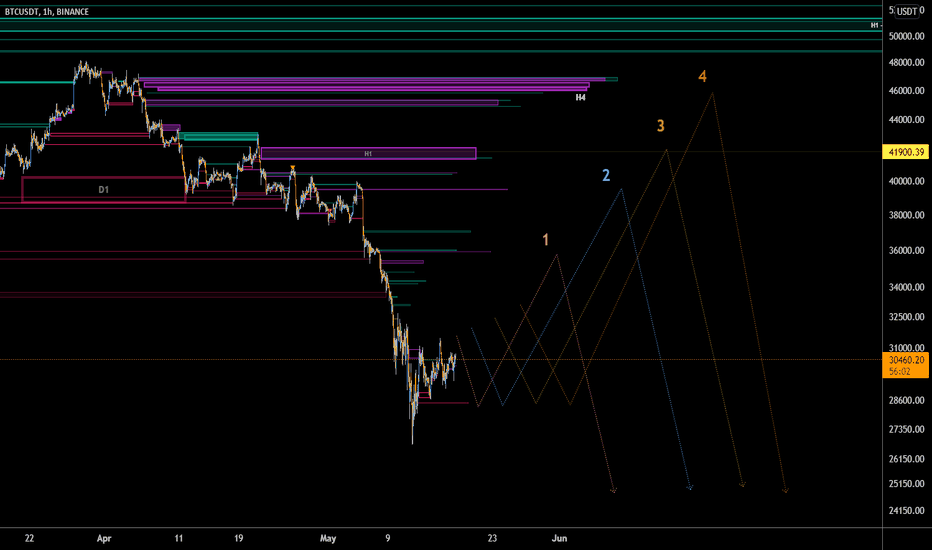Click the 31000.00 price axis label
Screen dimensions: 932x550
click(x=906, y=348)
